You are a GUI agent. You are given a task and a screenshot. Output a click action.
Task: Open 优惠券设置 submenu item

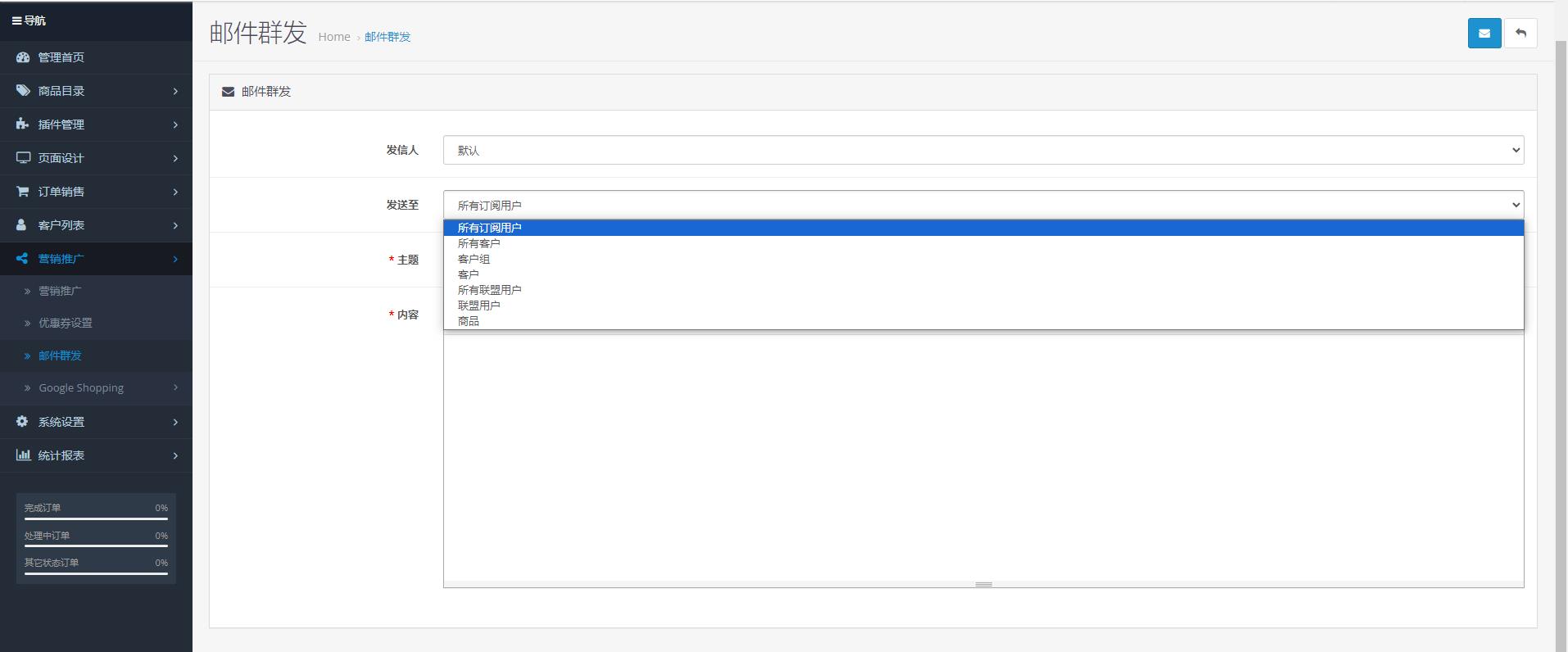66,323
